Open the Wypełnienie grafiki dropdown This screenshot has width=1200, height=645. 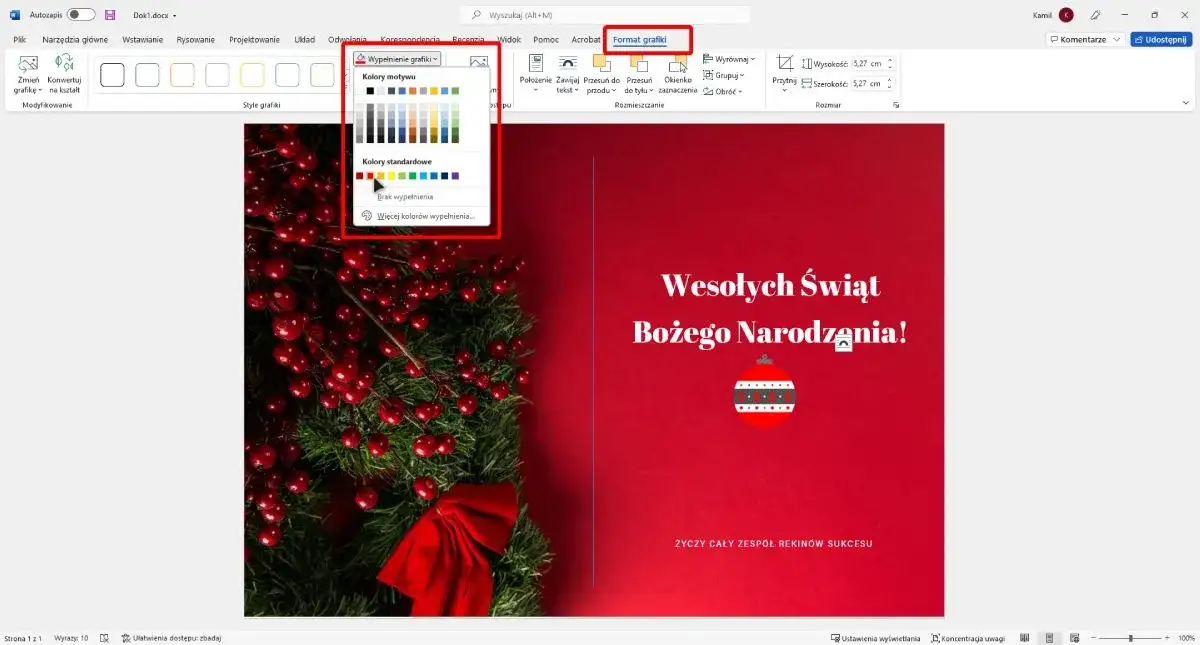tap(395, 57)
